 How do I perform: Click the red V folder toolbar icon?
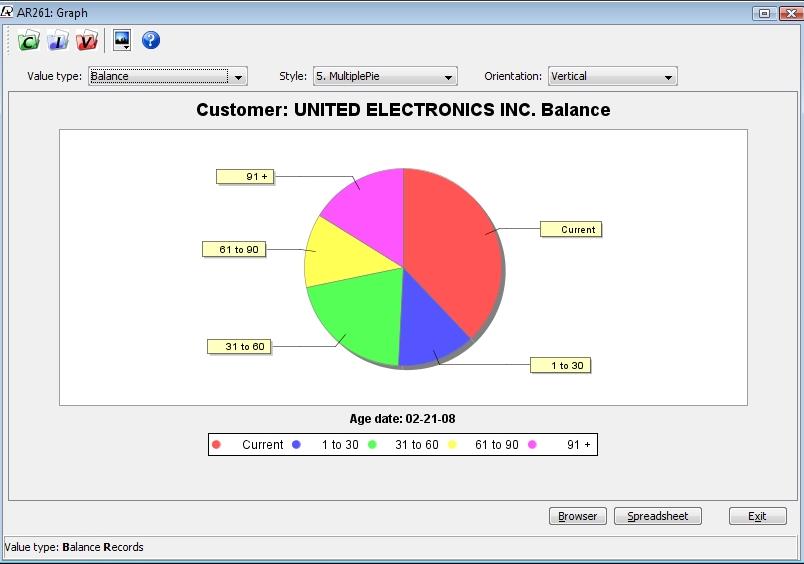(87, 41)
